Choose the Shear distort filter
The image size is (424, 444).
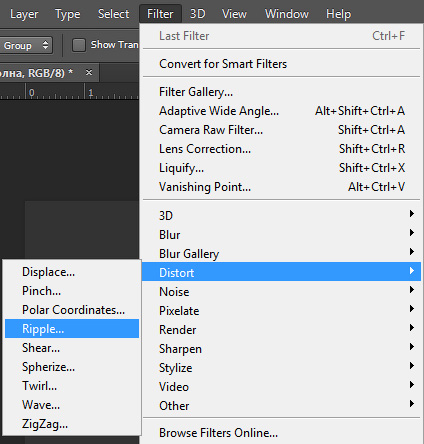click(72, 348)
